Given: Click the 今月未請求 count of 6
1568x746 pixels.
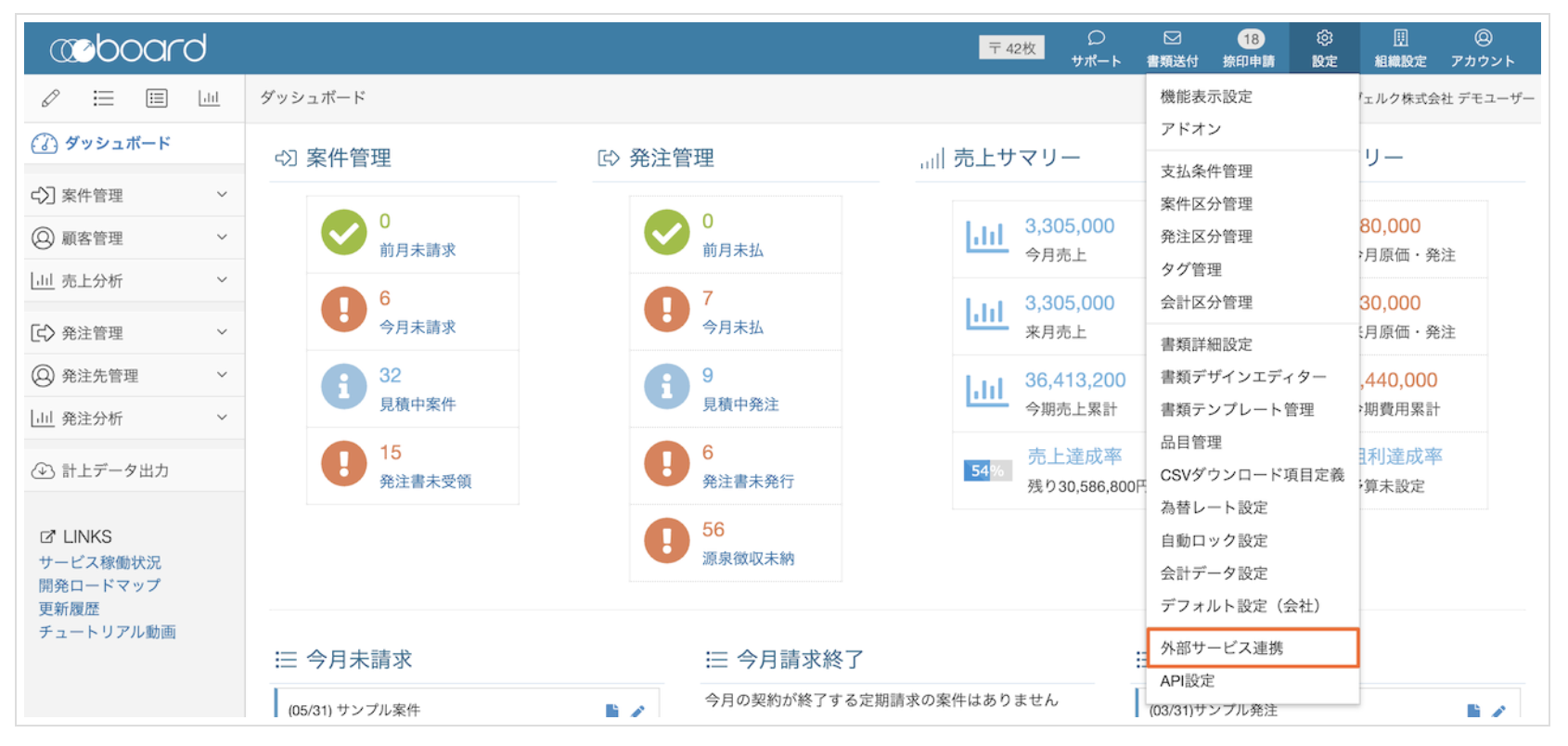Looking at the screenshot, I should click(x=385, y=299).
